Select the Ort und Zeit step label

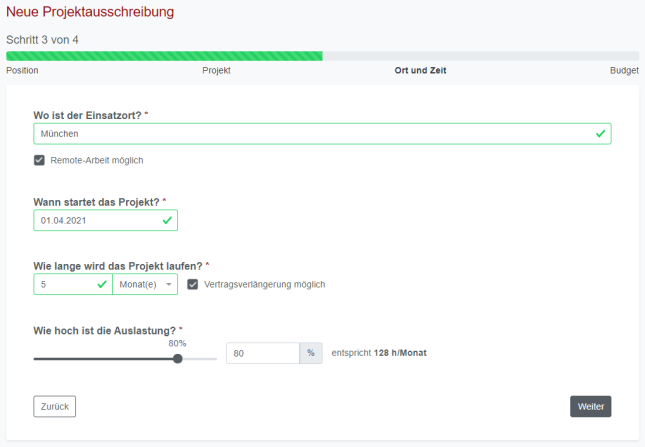click(x=420, y=71)
